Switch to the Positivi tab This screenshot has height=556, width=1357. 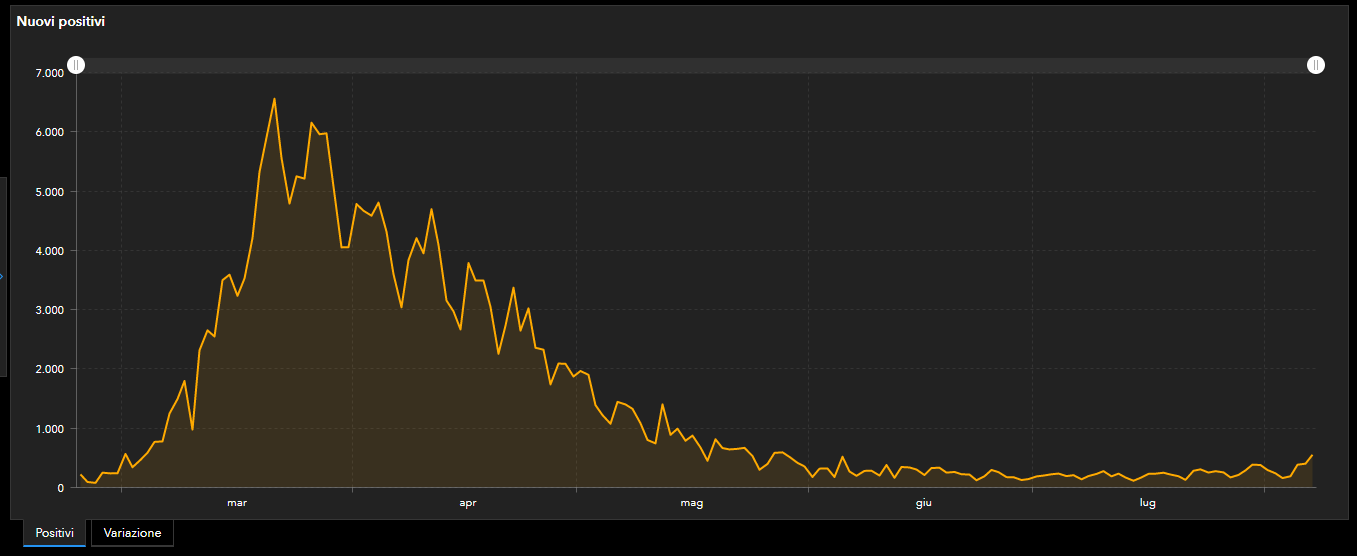[54, 533]
